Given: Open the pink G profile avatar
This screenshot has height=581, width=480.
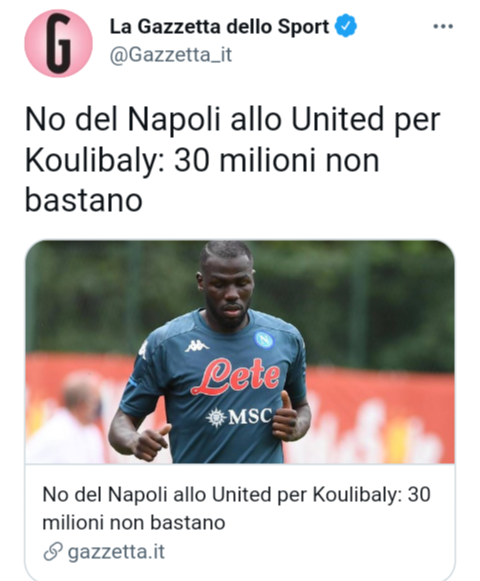Looking at the screenshot, I should 58,43.
